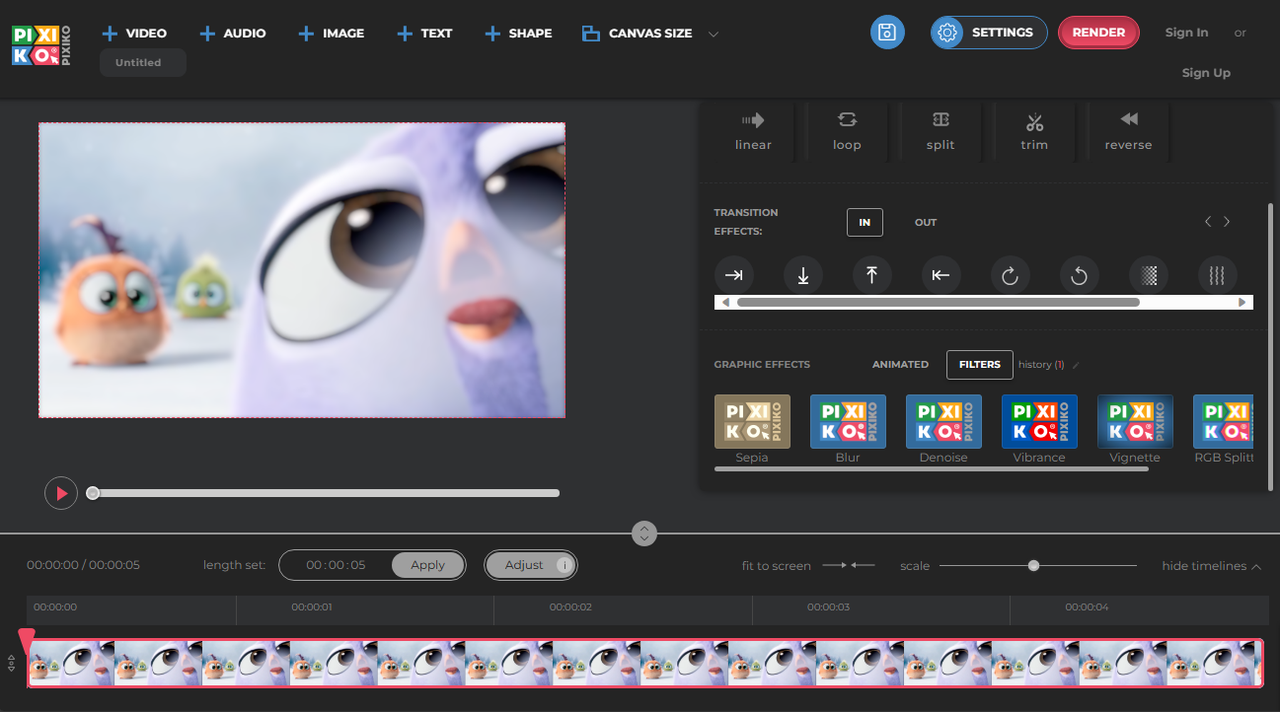Choose the slide up transition
The height and width of the screenshot is (712, 1280).
click(872, 275)
